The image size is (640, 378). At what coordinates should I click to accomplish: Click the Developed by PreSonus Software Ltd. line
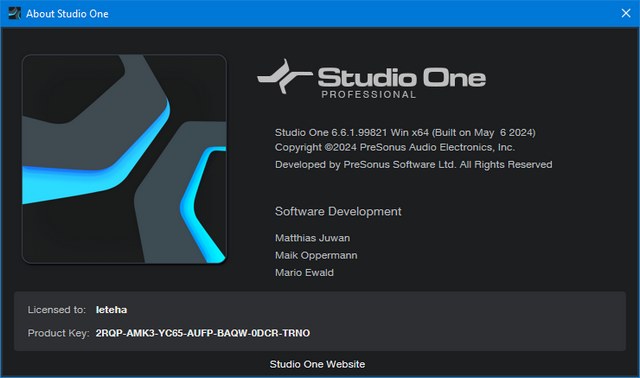pos(413,165)
